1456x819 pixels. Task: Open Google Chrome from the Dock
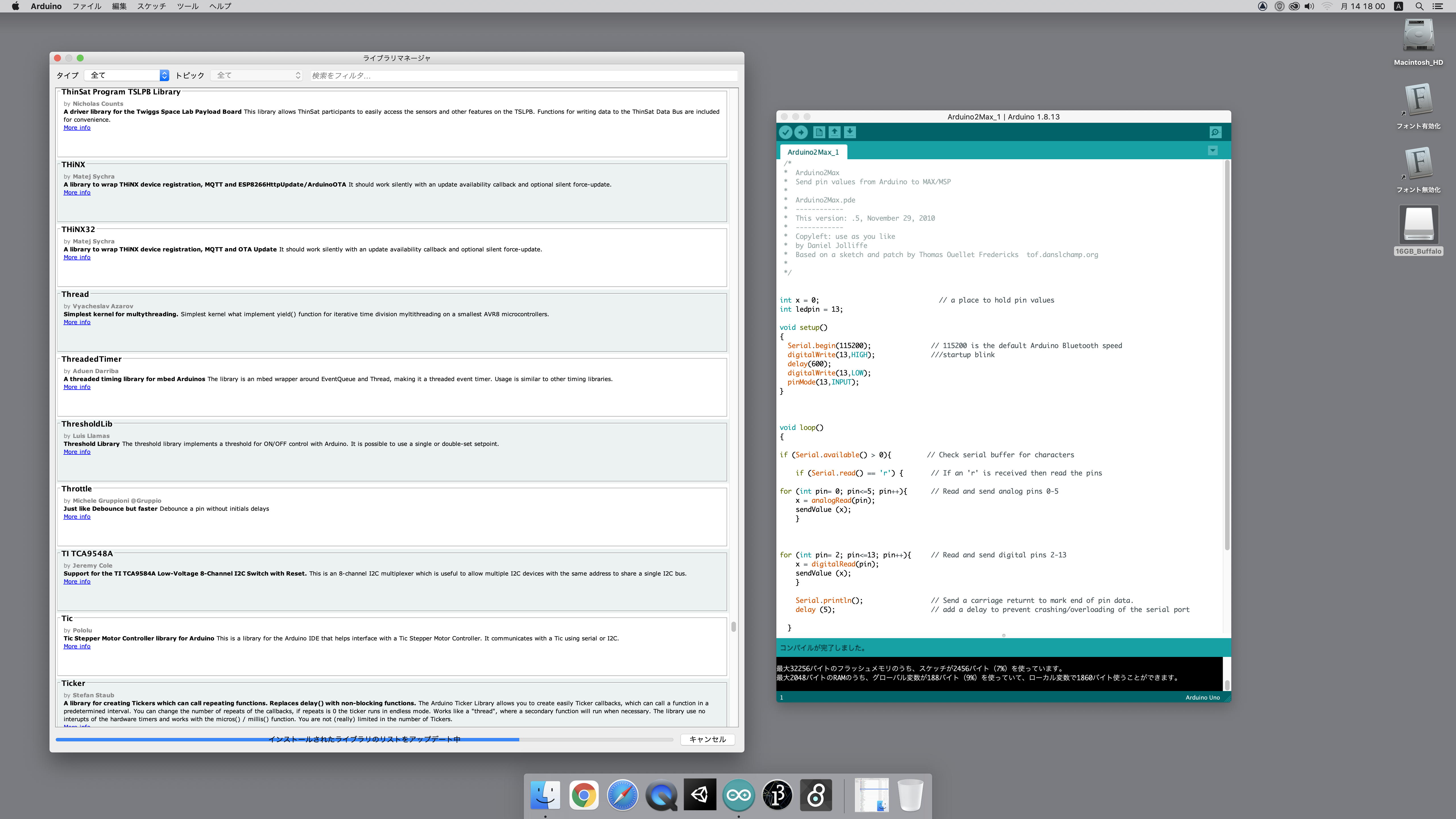(584, 795)
